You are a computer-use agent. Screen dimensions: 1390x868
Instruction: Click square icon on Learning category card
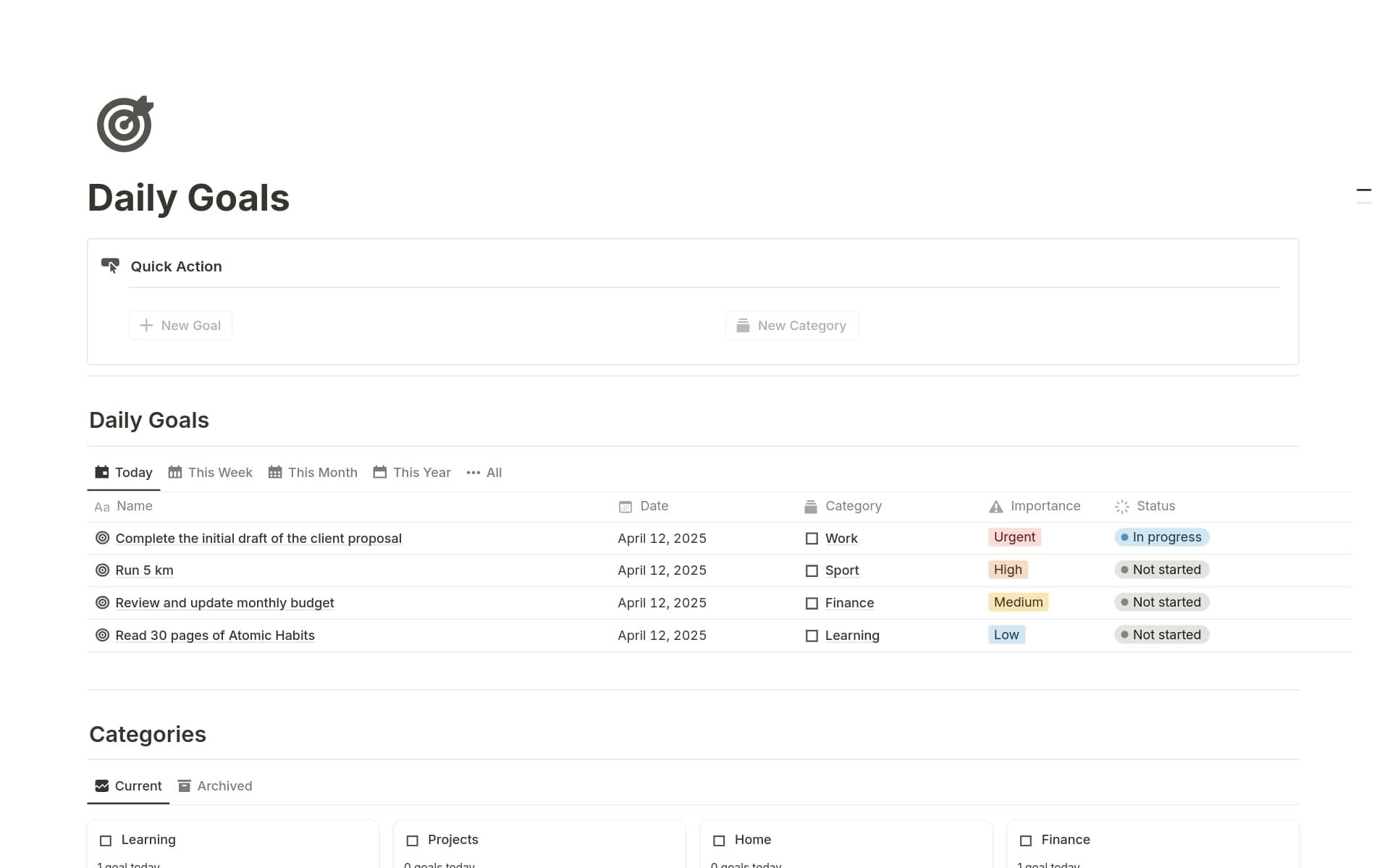(x=106, y=840)
